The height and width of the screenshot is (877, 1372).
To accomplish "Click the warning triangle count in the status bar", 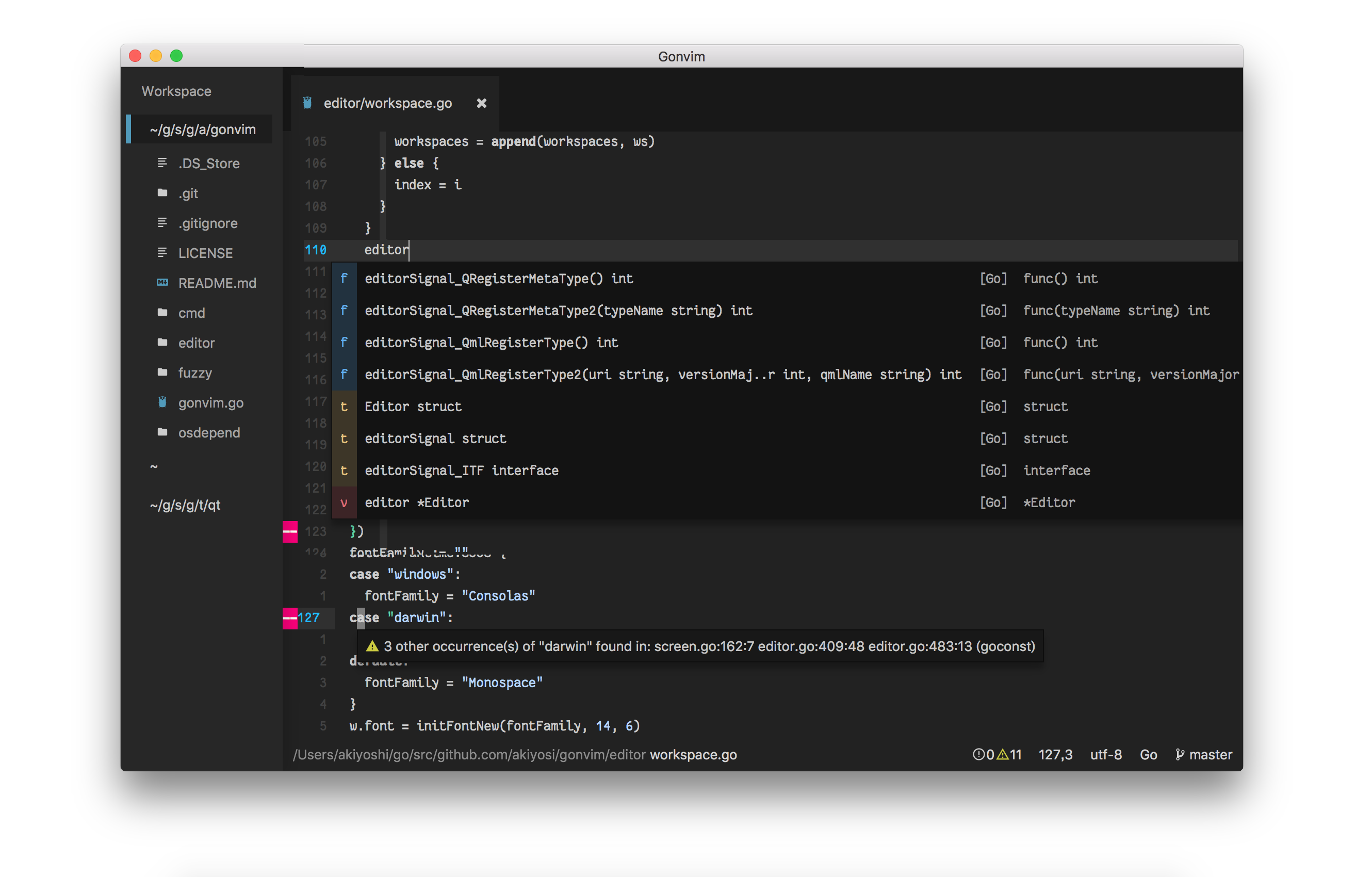I will 1009,755.
